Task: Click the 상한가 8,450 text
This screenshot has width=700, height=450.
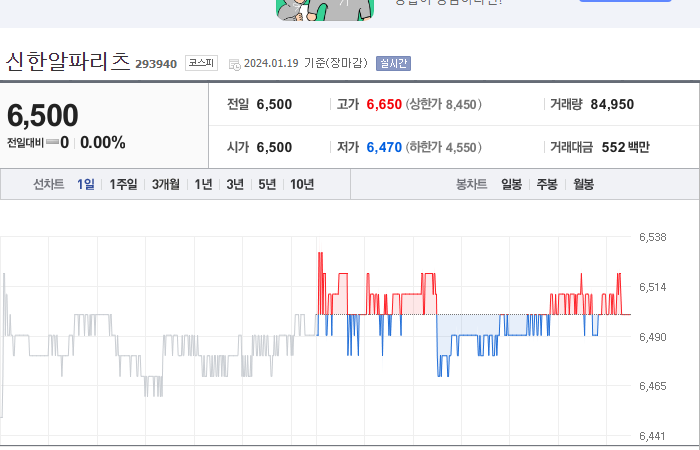Action: pos(443,104)
